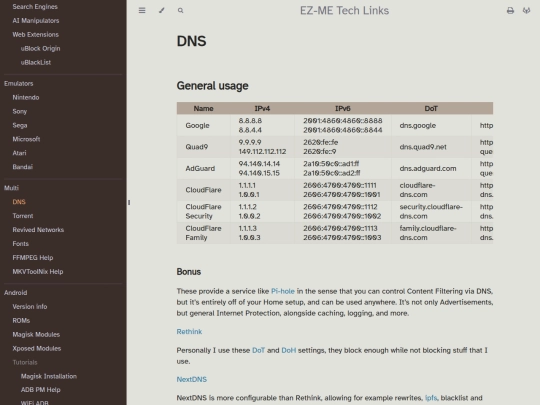
Task: Open Revived Networks page
Action: 38,230
